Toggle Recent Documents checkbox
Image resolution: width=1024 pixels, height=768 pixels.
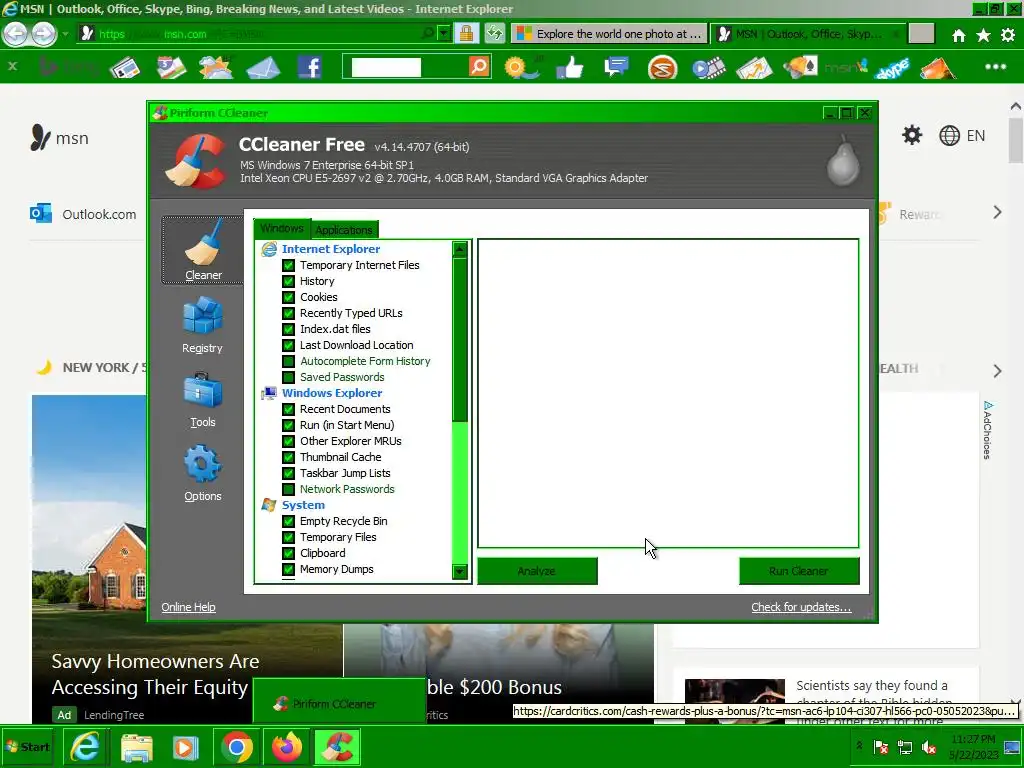point(288,409)
